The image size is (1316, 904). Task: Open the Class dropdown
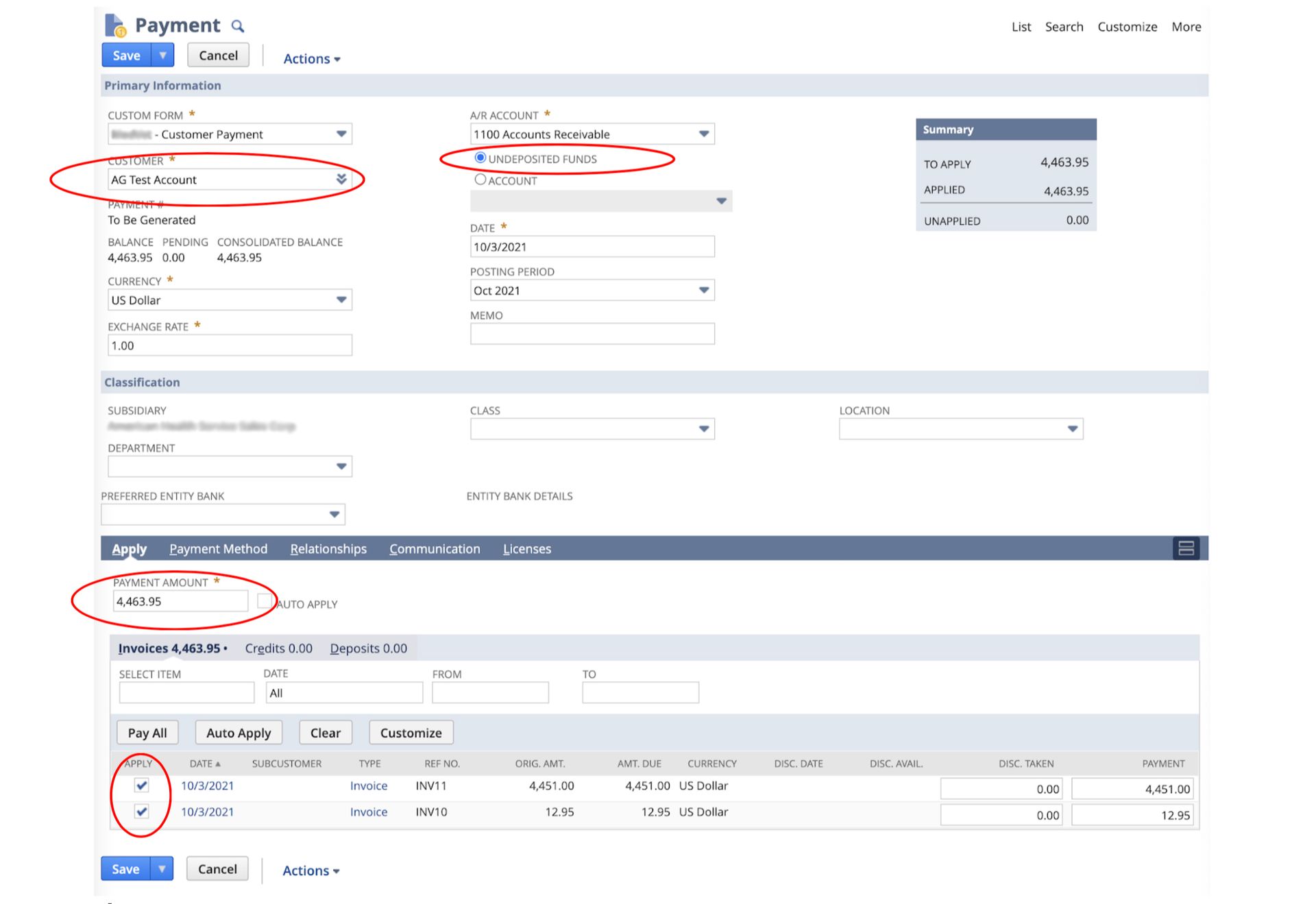coord(704,428)
